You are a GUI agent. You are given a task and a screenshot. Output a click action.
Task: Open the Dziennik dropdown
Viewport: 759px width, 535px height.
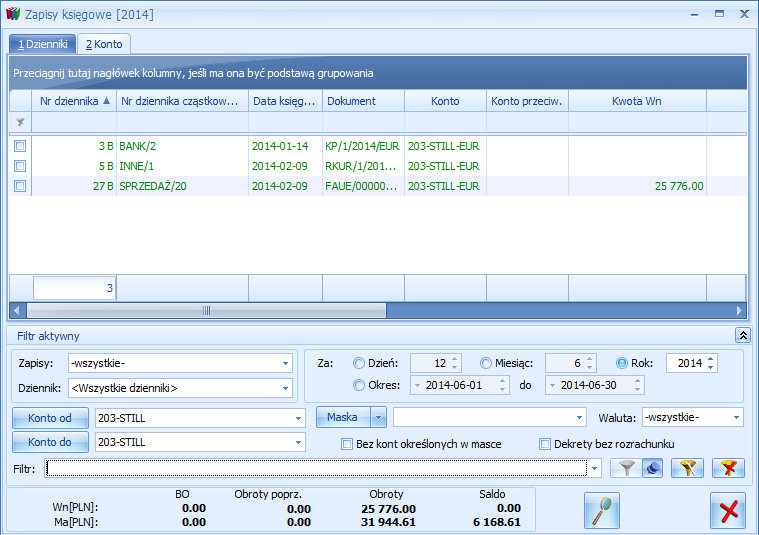click(x=285, y=388)
